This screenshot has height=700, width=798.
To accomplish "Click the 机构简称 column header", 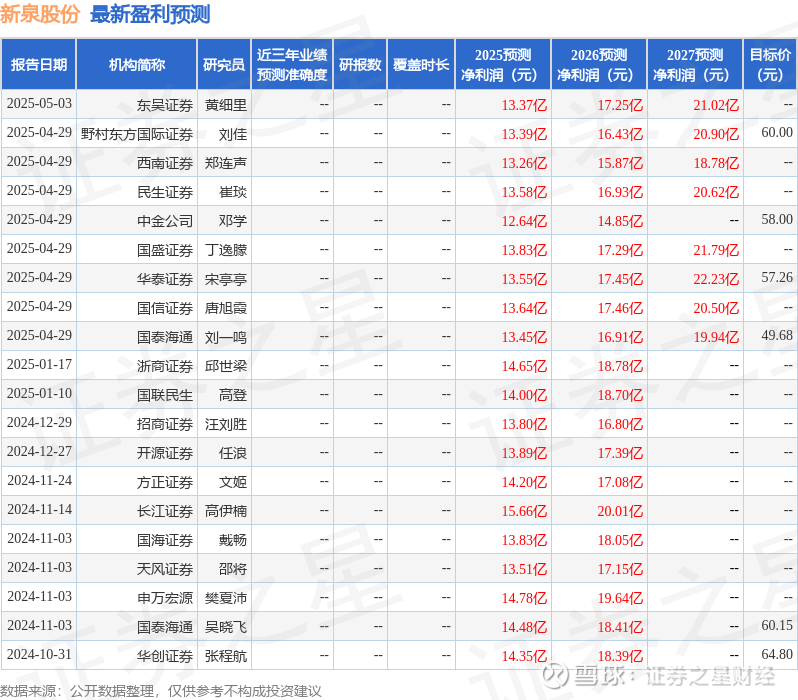I will point(136,65).
